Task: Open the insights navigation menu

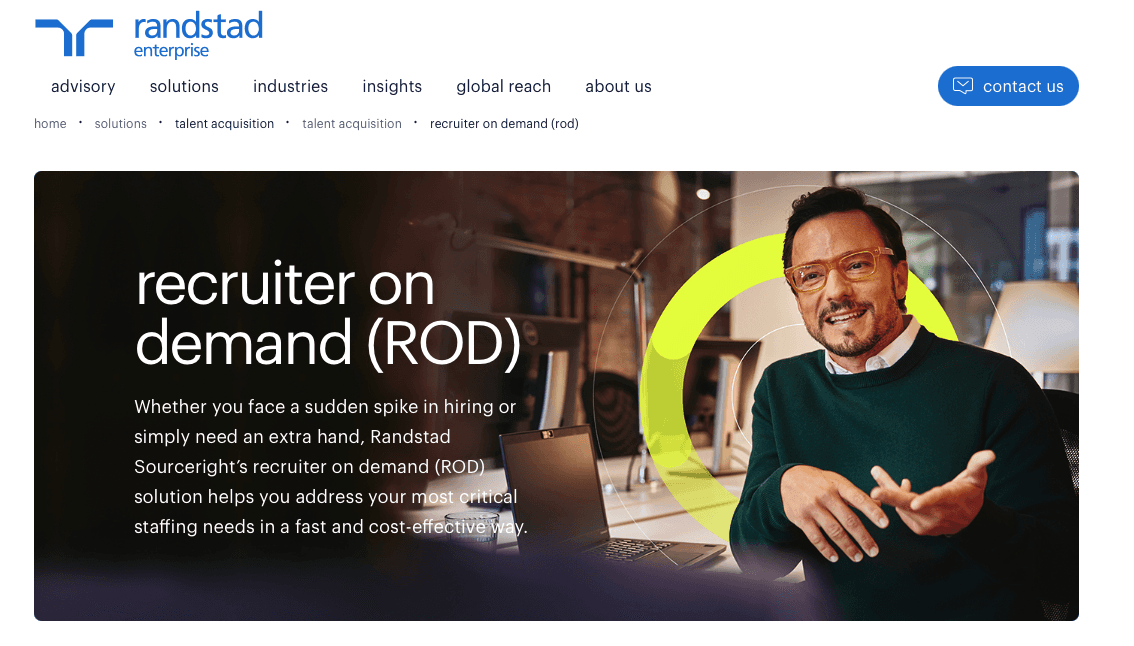Action: 392,87
